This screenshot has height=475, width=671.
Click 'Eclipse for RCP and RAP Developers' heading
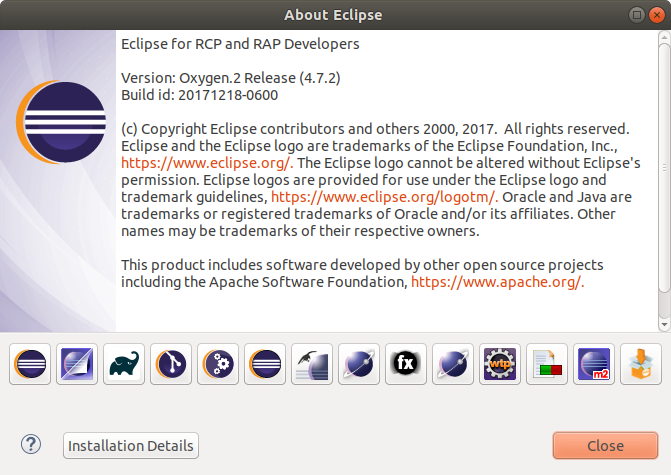click(x=240, y=44)
